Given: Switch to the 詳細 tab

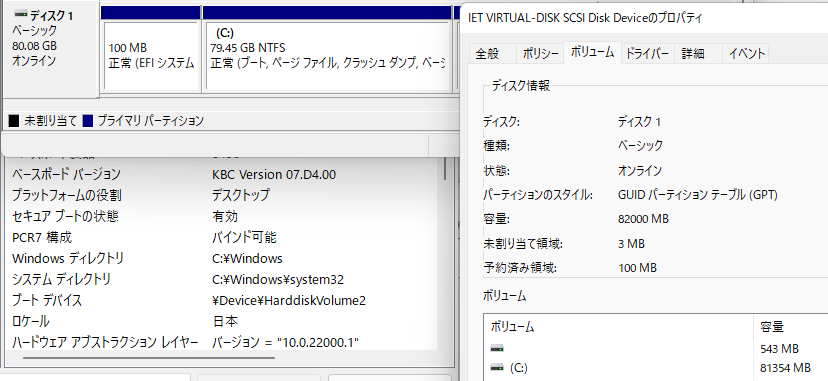Looking at the screenshot, I should pos(698,53).
